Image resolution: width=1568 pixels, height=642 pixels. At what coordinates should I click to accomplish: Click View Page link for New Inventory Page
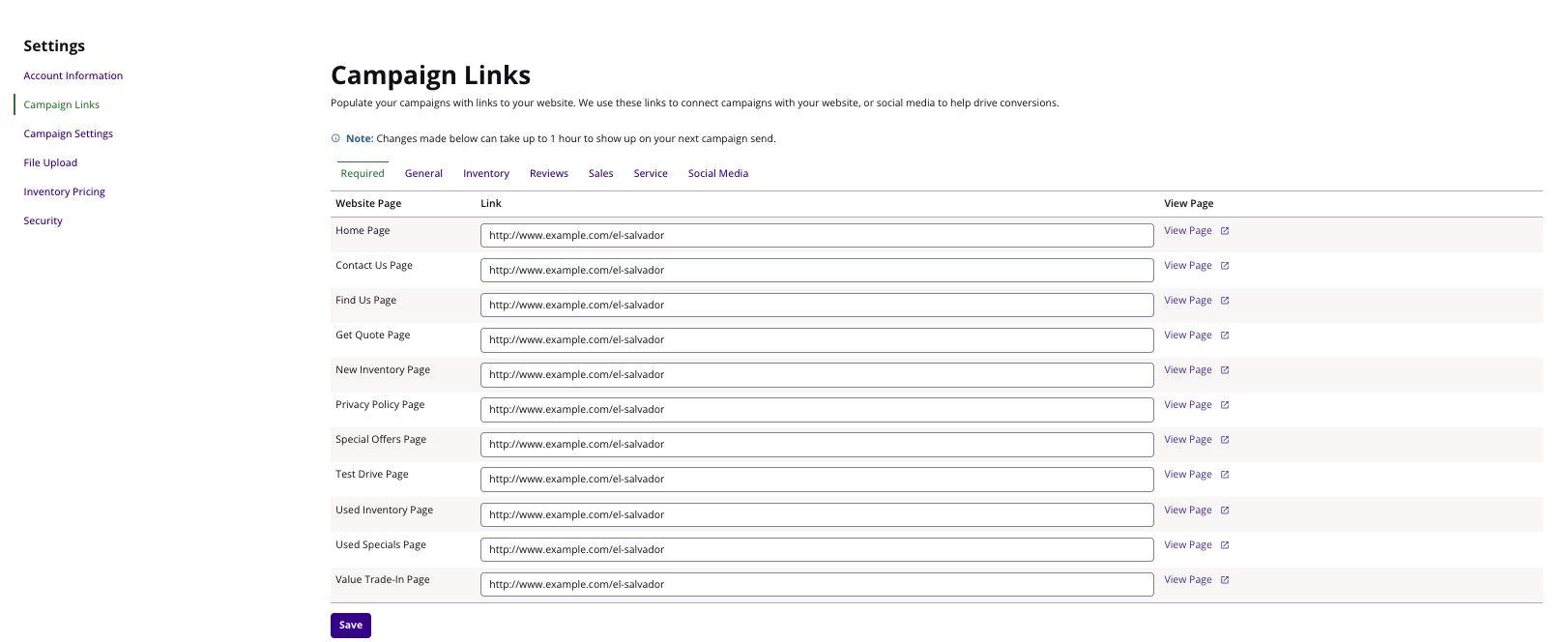[1188, 370]
